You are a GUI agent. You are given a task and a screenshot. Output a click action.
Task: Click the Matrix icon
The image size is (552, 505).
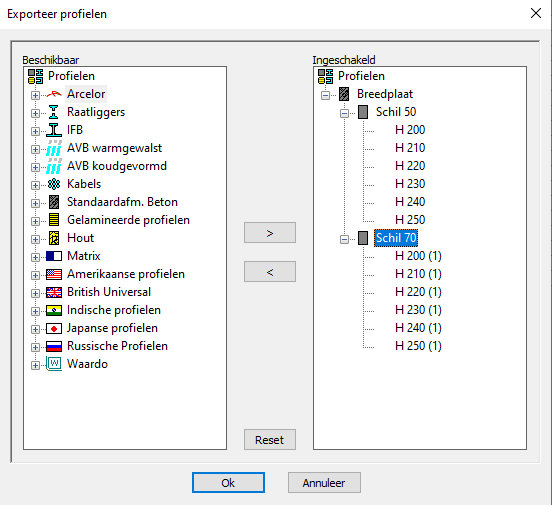click(54, 256)
